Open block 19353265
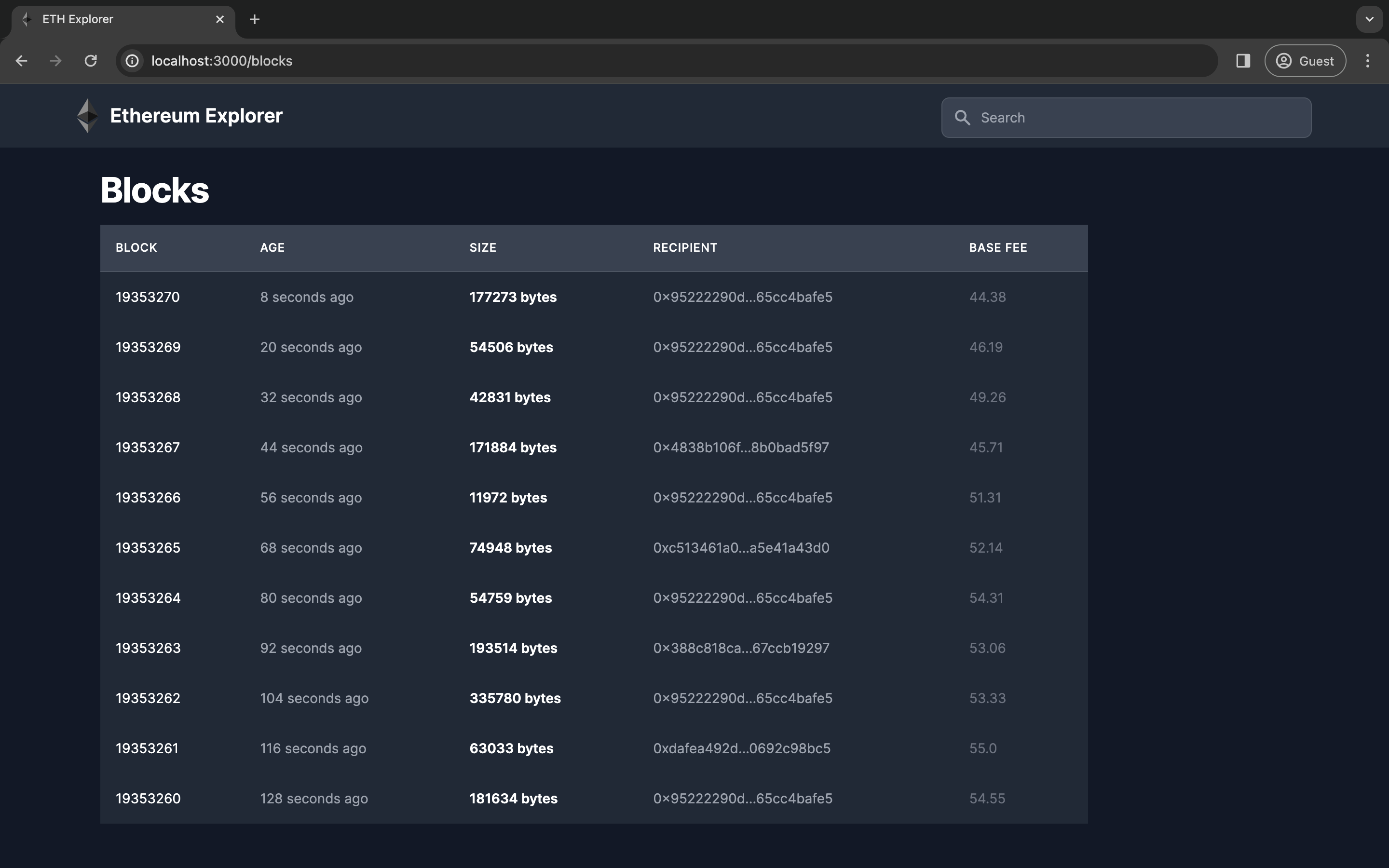Screen dimensions: 1389x868 (x=148, y=548)
